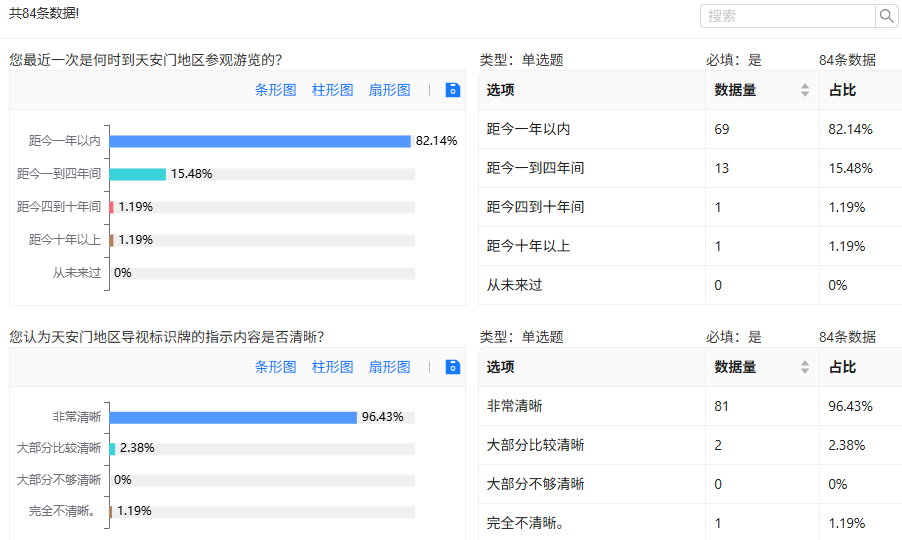Click the blue 96.43% bar
Screen dimensions: 902x540
[x=233, y=418]
